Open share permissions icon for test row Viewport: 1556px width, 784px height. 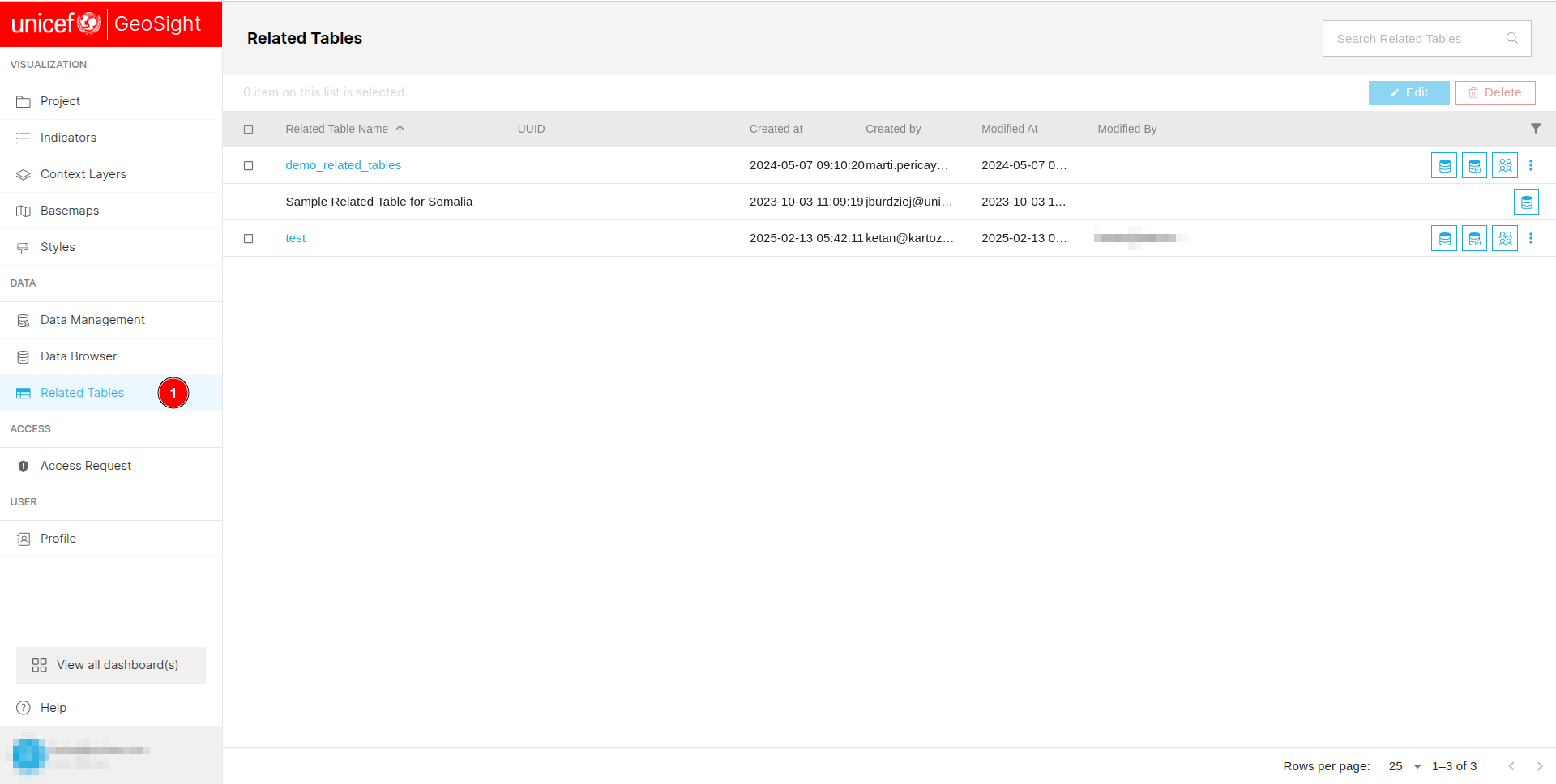(1505, 238)
